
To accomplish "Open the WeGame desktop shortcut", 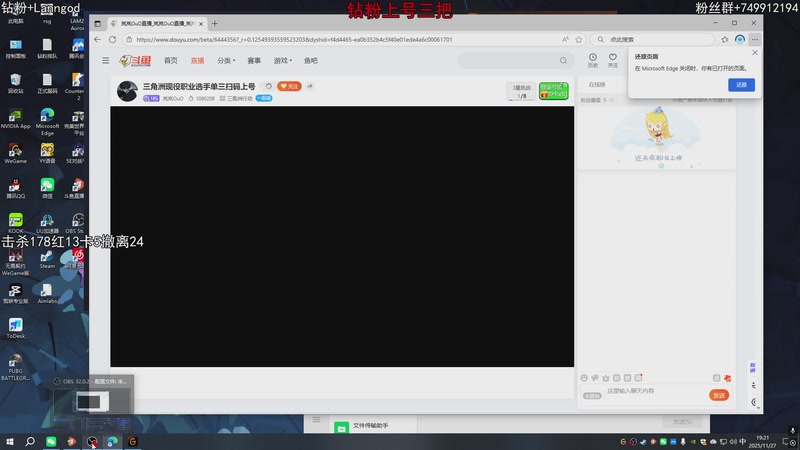I will click(x=15, y=154).
